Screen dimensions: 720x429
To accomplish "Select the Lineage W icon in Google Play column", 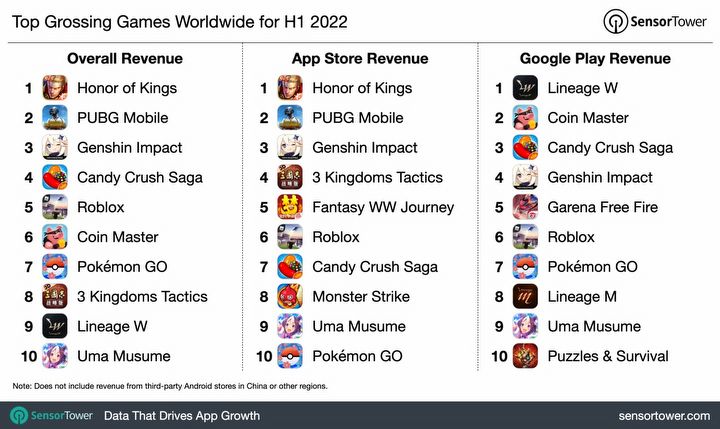I will (x=526, y=88).
